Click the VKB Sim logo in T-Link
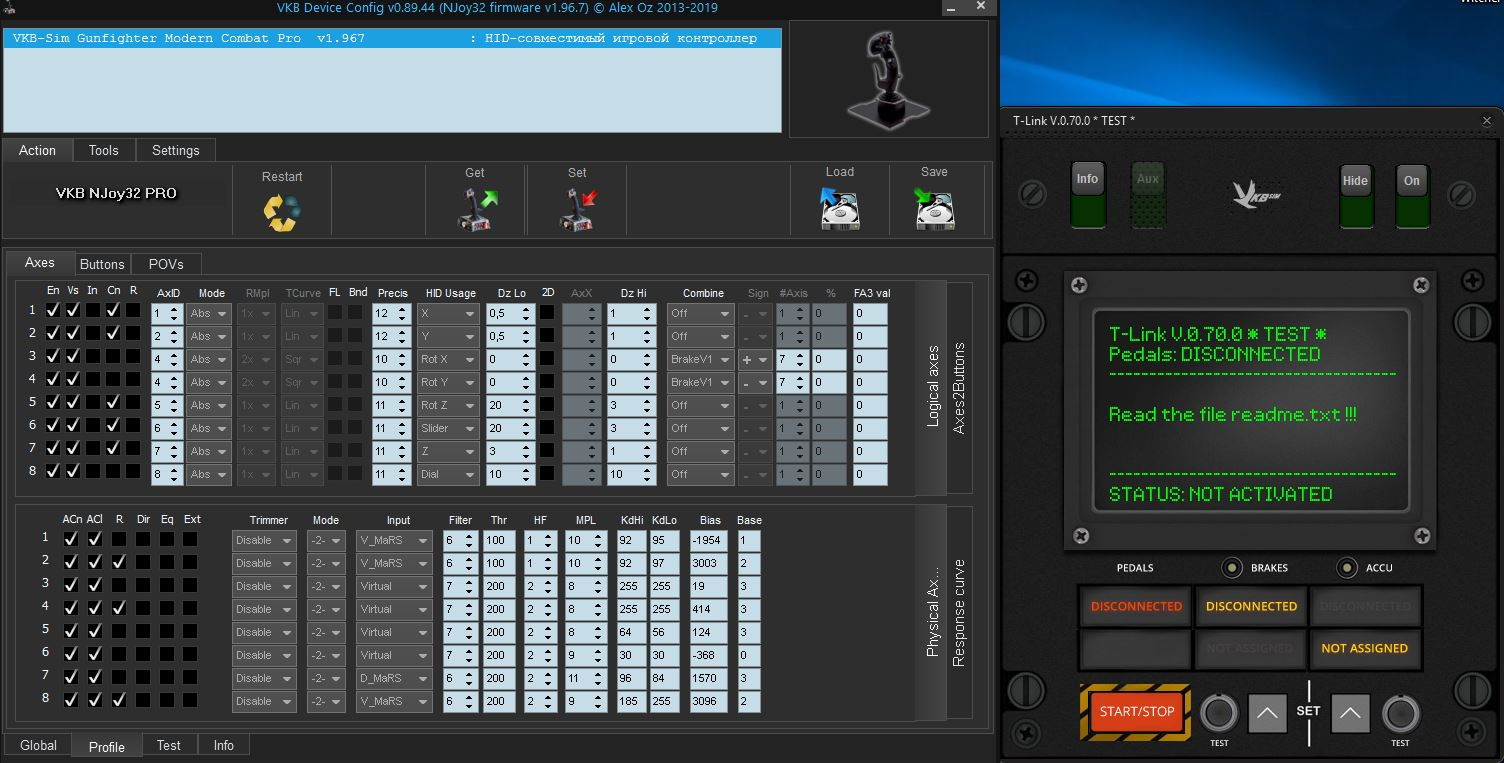 (1256, 195)
